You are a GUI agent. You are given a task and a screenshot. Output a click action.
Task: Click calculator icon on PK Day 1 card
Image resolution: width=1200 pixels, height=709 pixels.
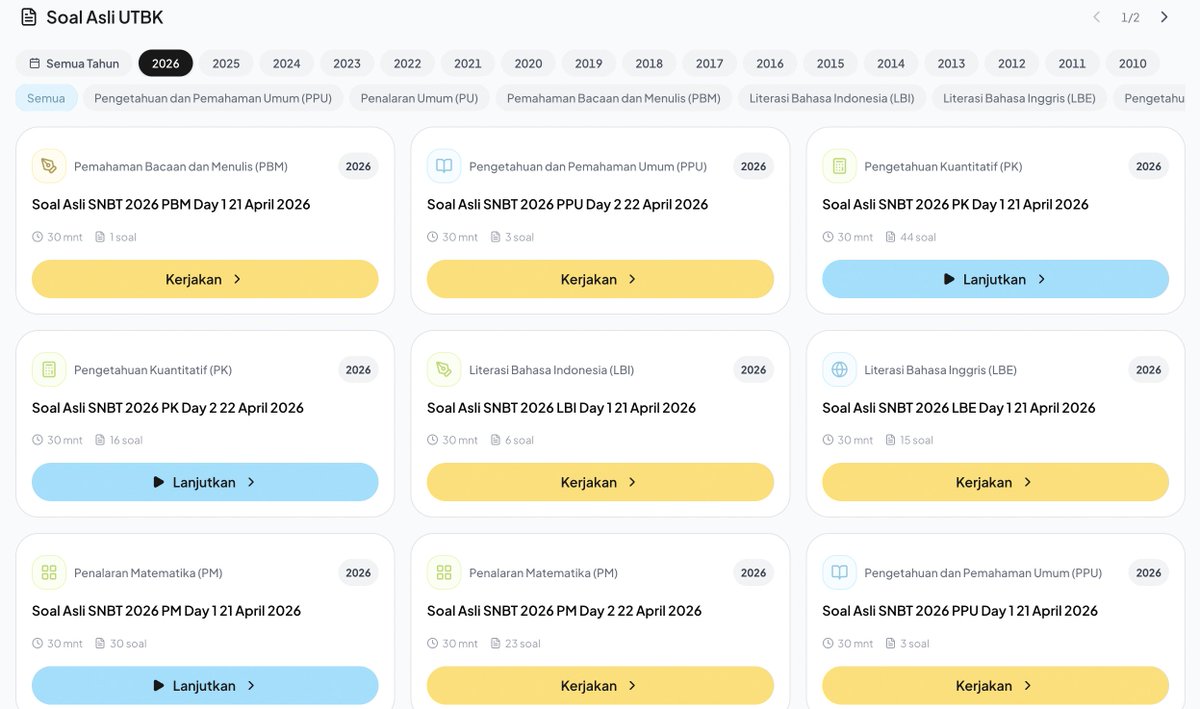coord(839,166)
